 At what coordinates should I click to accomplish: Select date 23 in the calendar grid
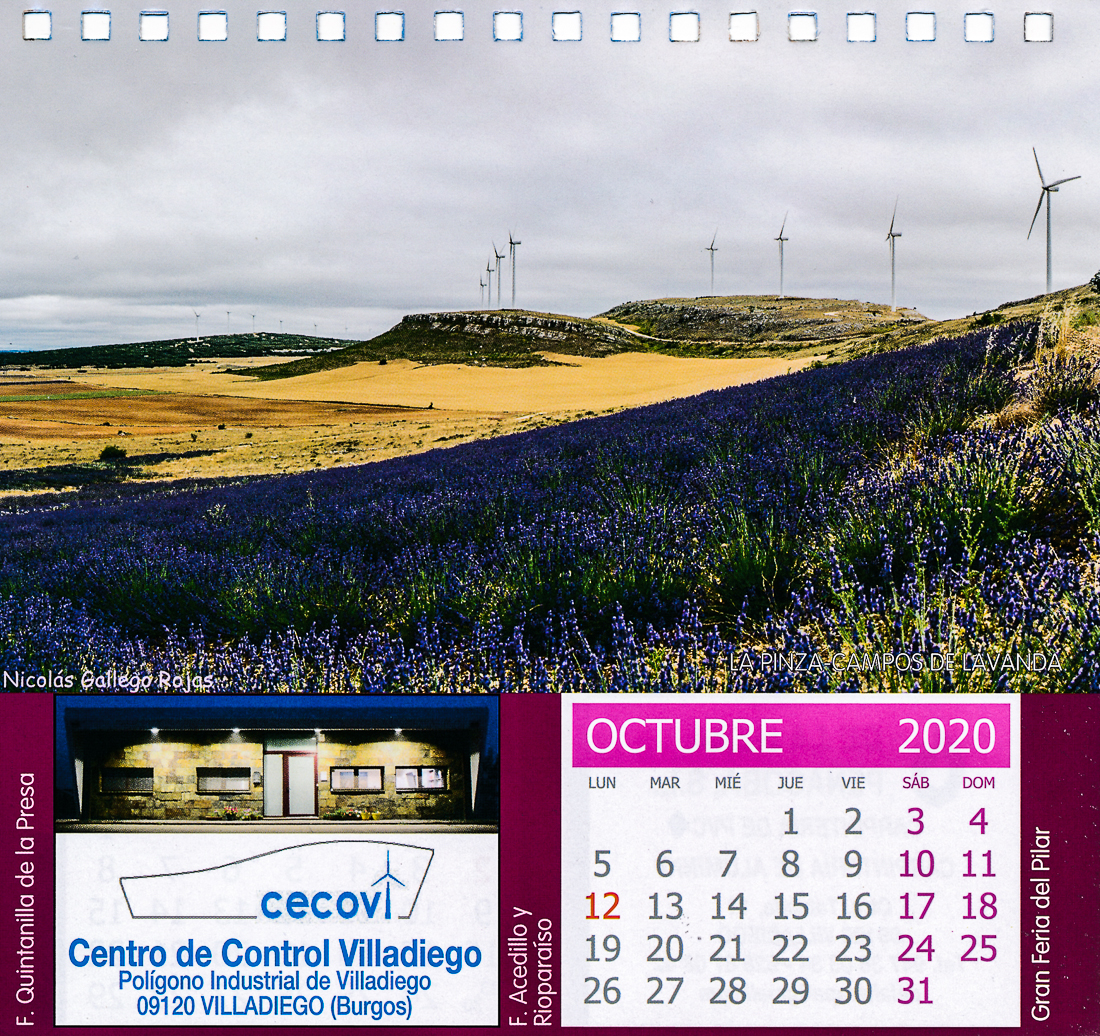click(x=854, y=949)
